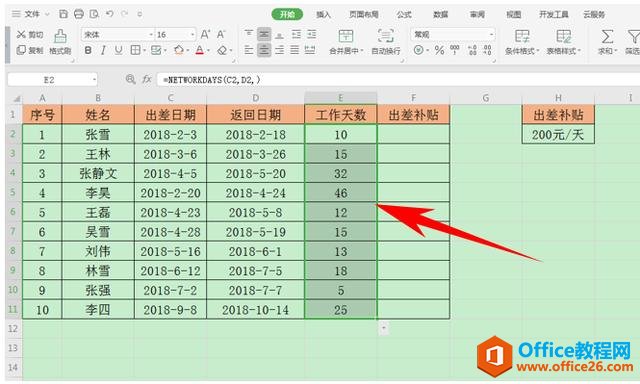Toggle Underline formatting
640x384 pixels.
118,50
